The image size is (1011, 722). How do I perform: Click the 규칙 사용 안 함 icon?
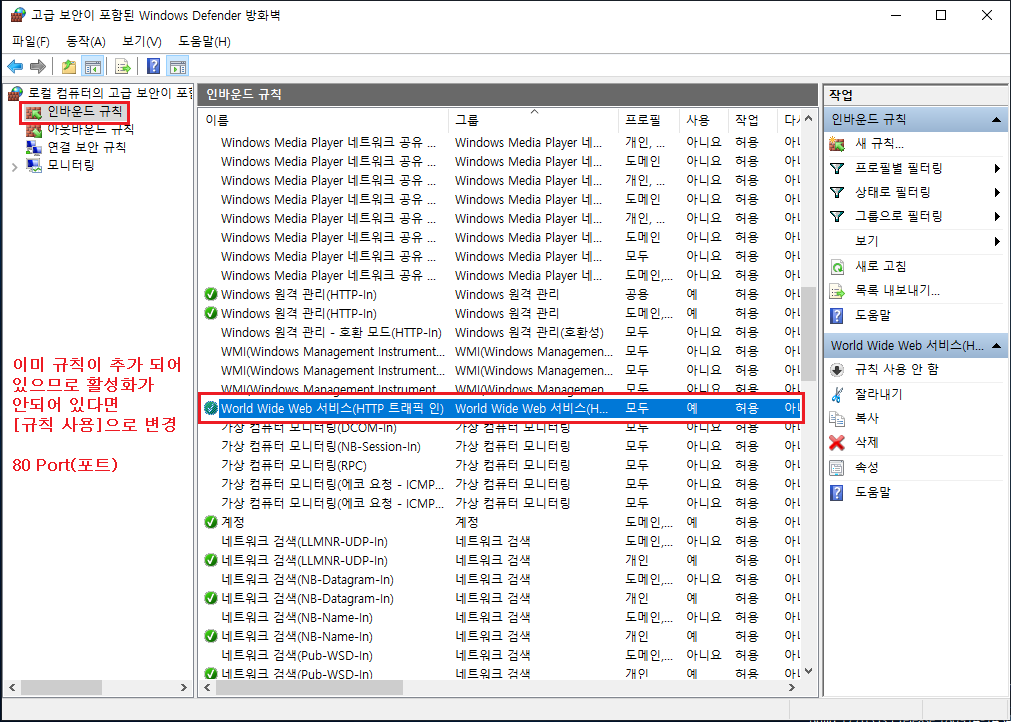[x=837, y=369]
